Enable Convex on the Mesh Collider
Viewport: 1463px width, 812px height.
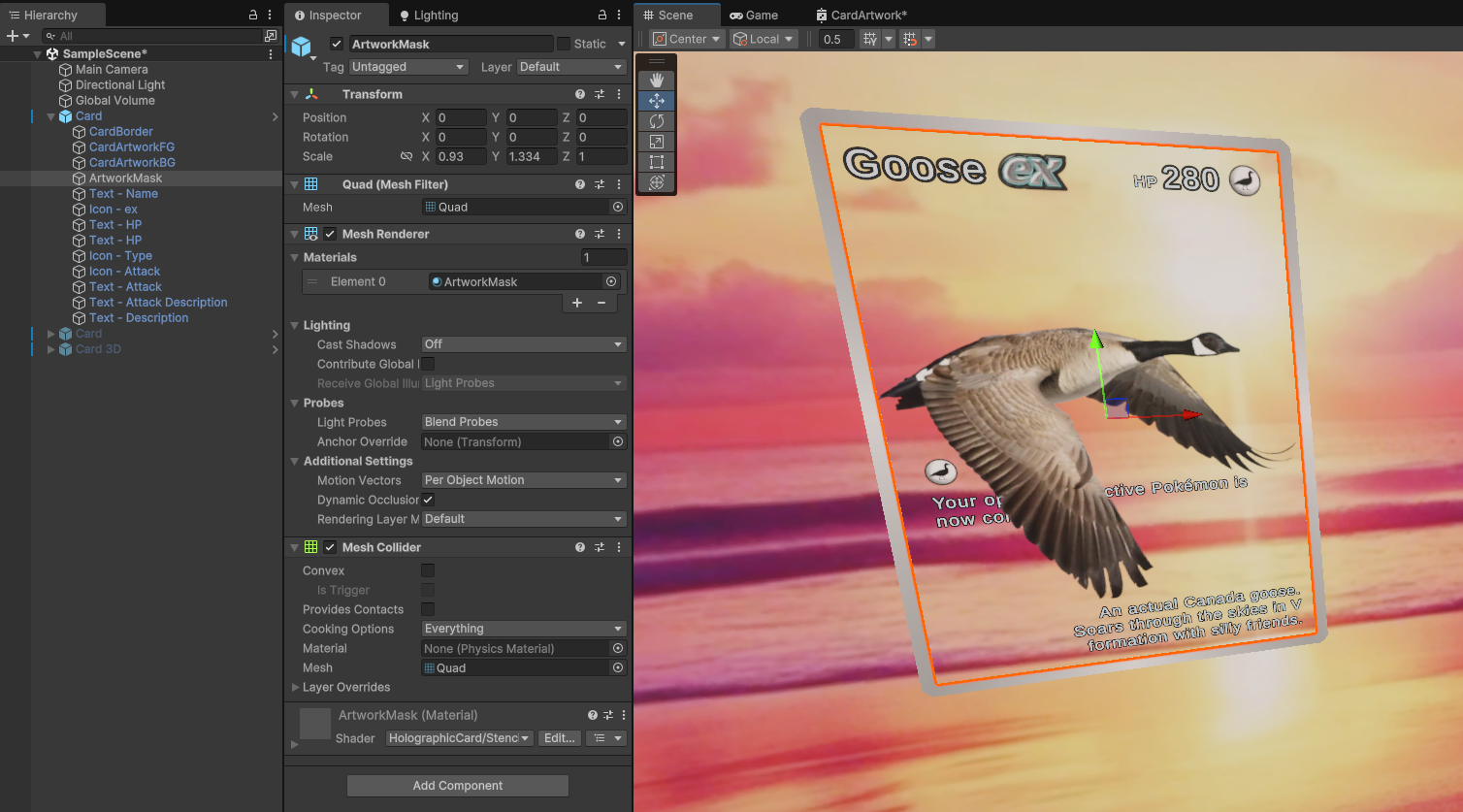tap(427, 570)
